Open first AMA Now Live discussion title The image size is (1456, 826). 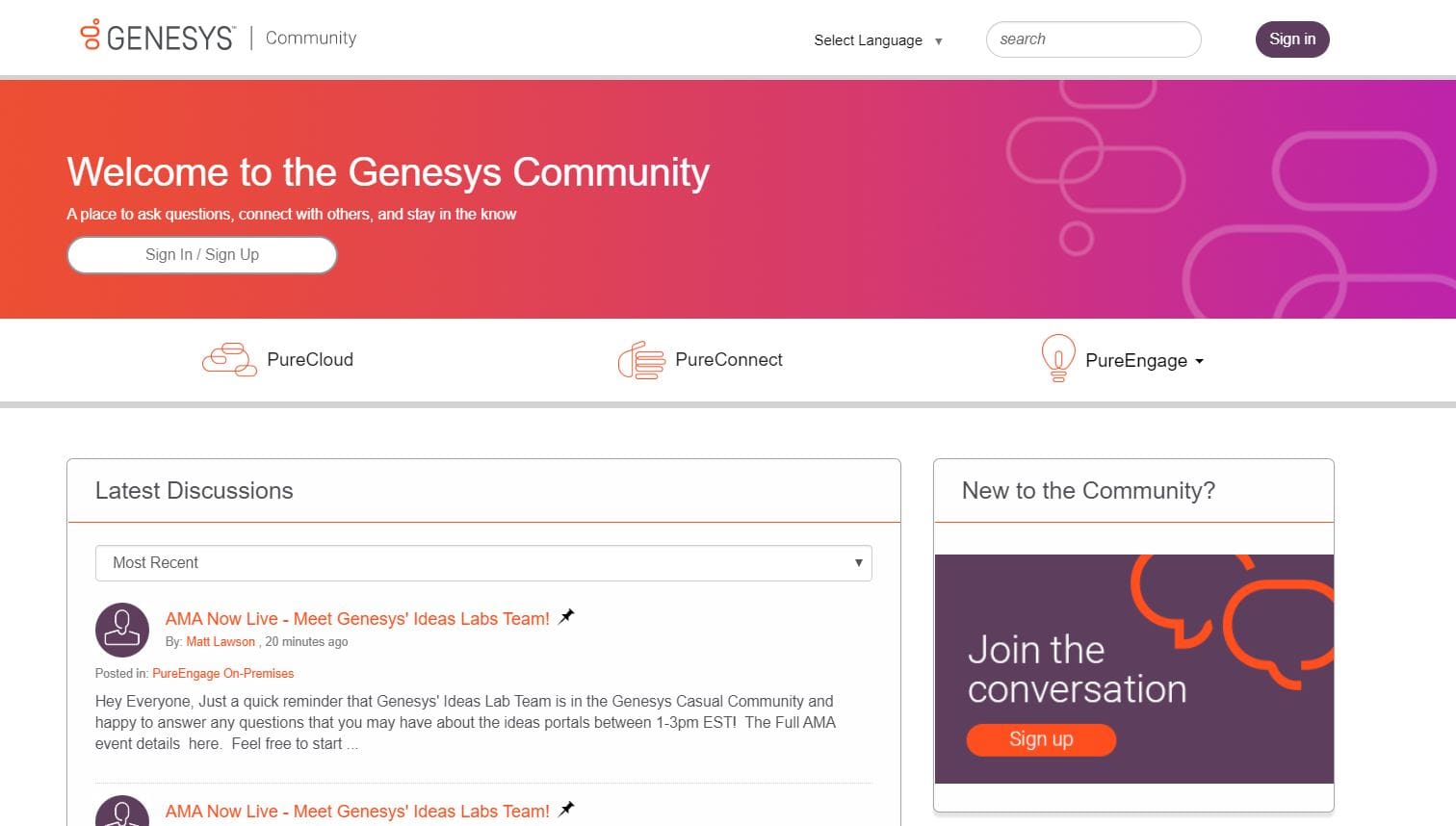[357, 619]
